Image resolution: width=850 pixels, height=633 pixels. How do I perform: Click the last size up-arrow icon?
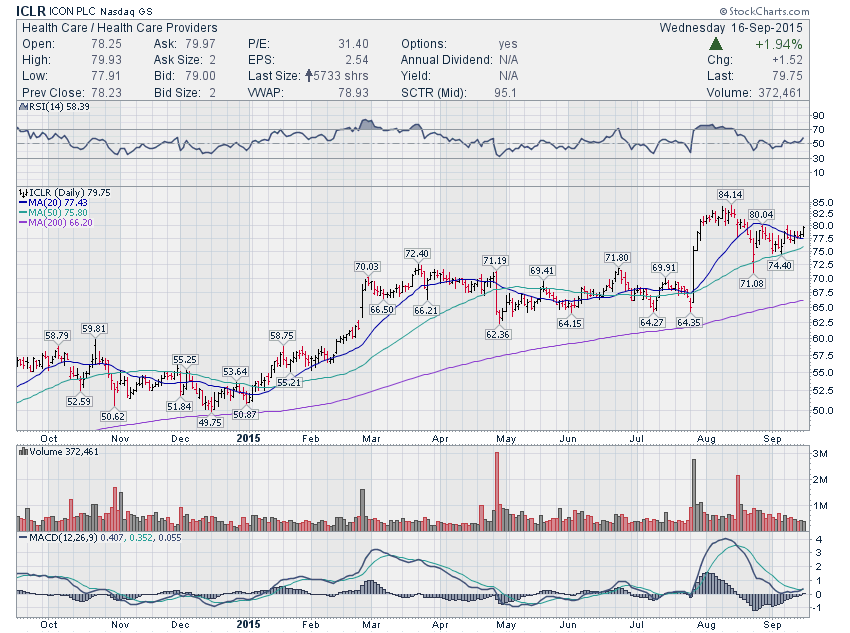point(308,75)
